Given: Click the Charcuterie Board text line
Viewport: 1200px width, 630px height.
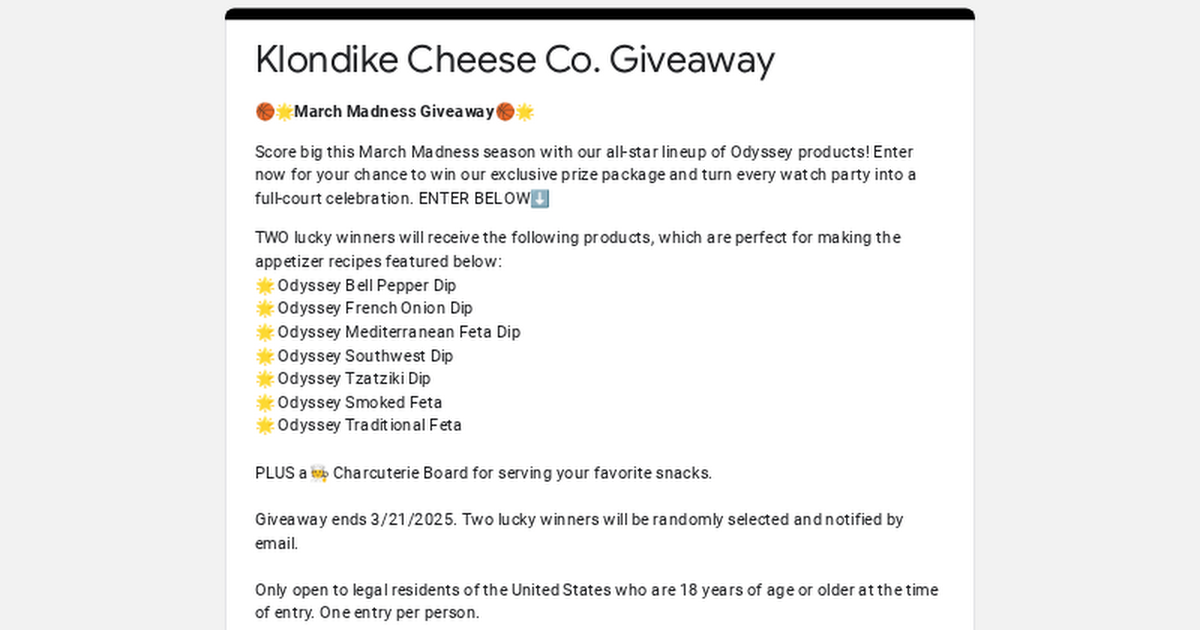Looking at the screenshot, I should pos(484,473).
